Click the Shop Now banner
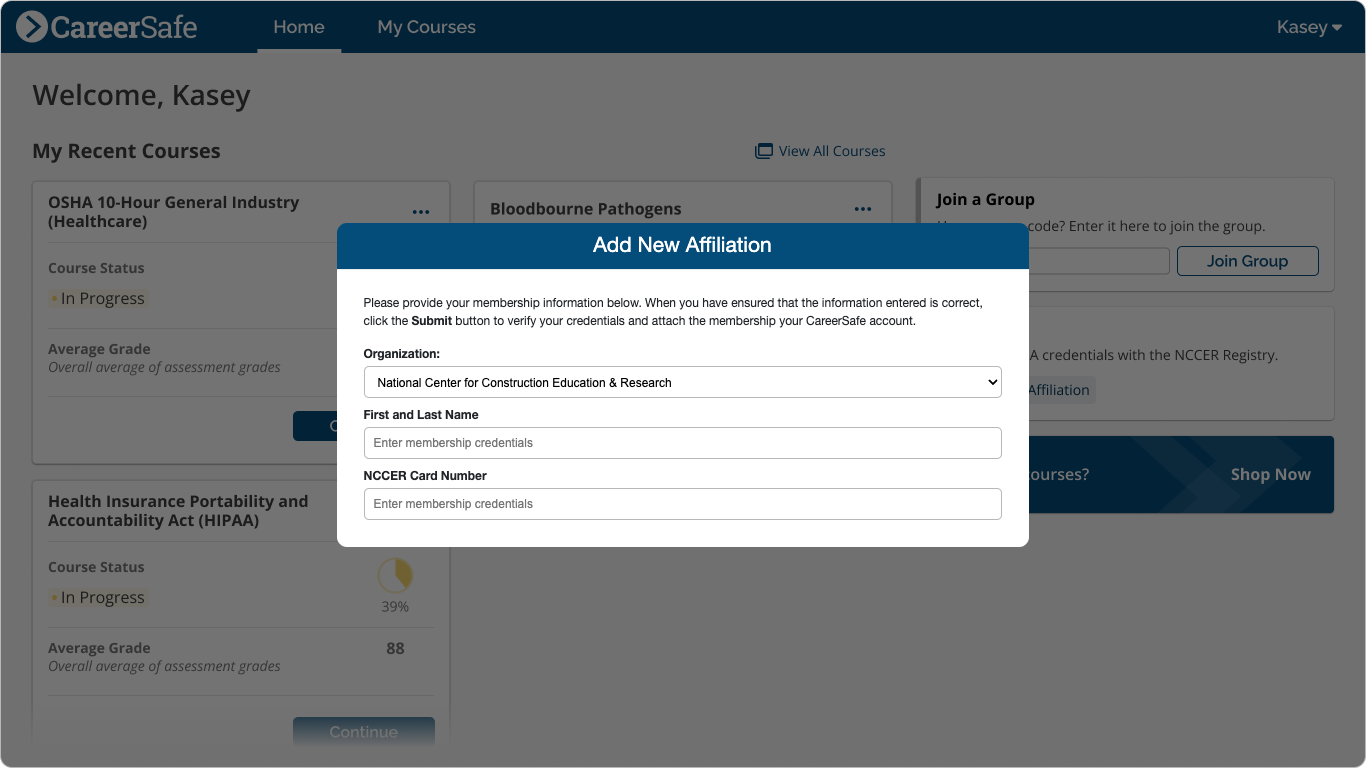The width and height of the screenshot is (1366, 768). point(1270,474)
